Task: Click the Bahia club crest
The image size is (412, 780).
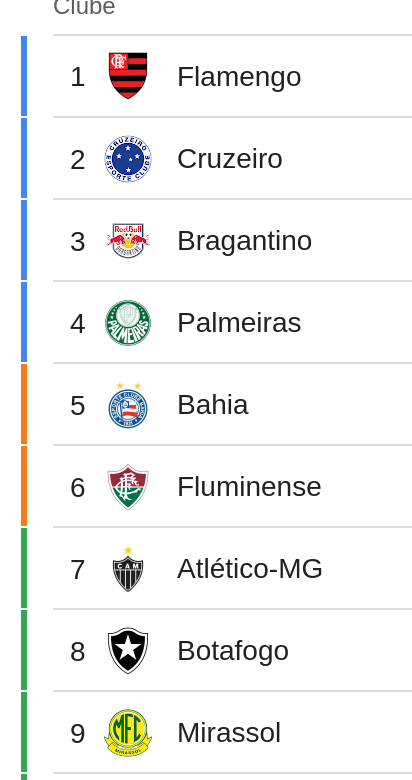Action: click(128, 405)
